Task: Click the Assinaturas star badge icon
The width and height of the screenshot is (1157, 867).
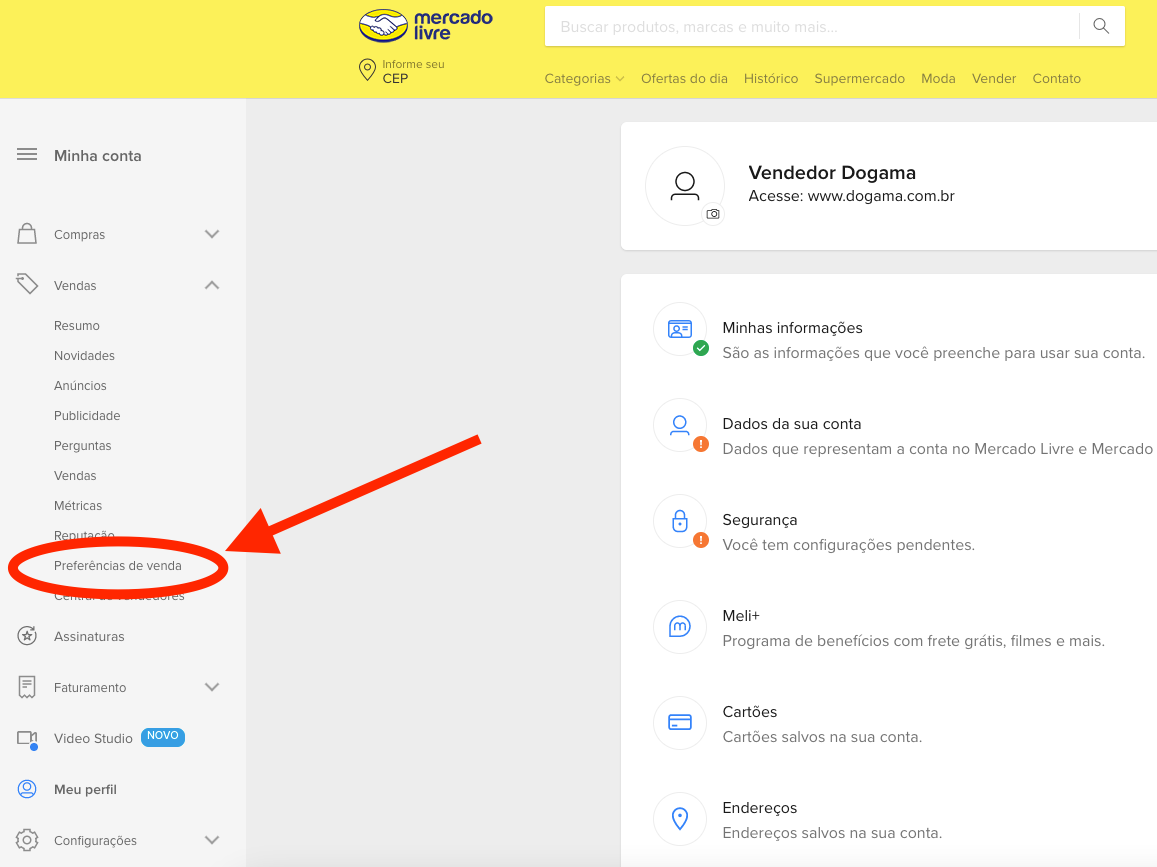Action: pos(27,635)
